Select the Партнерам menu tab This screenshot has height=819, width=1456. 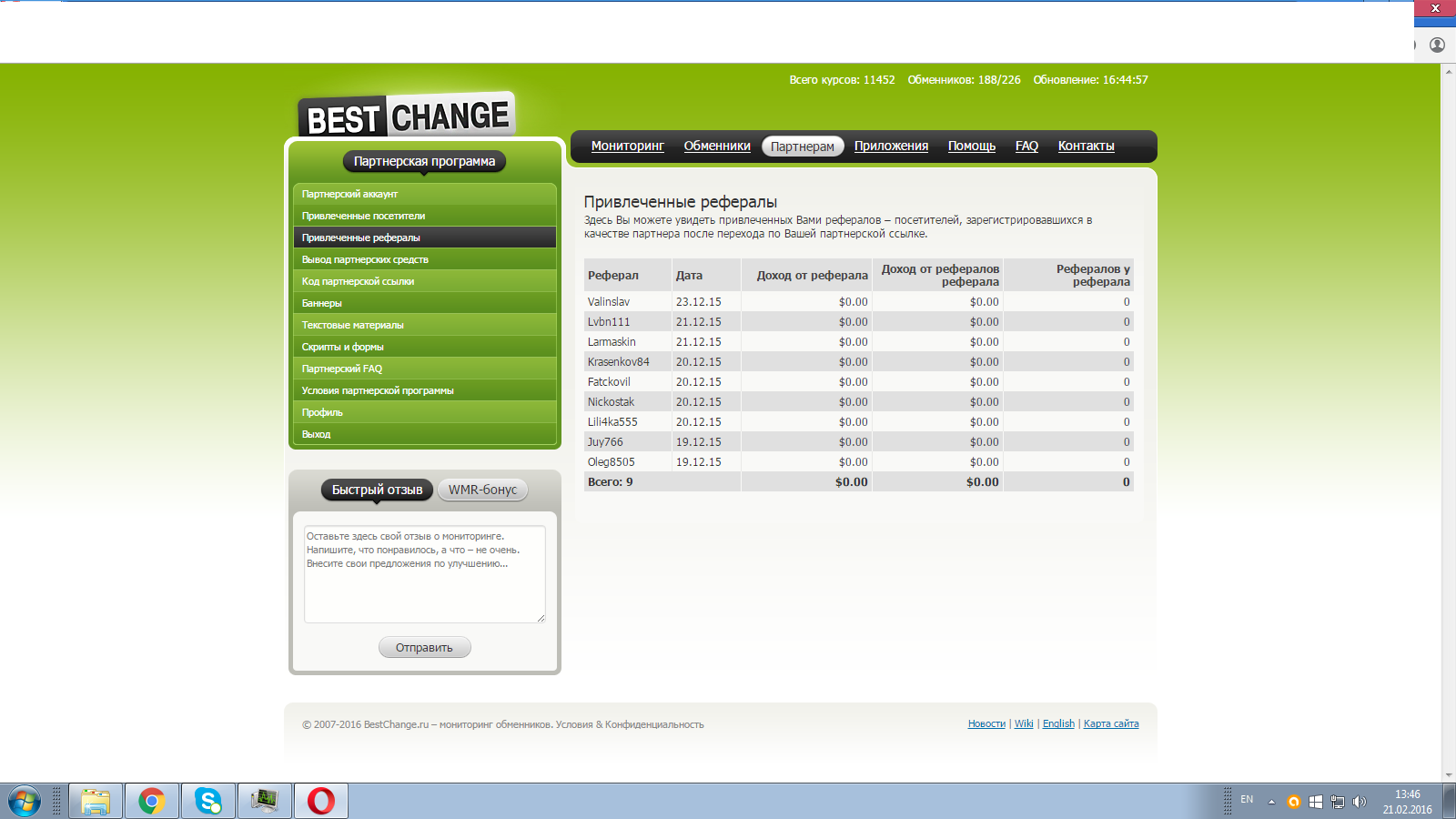[x=803, y=147]
